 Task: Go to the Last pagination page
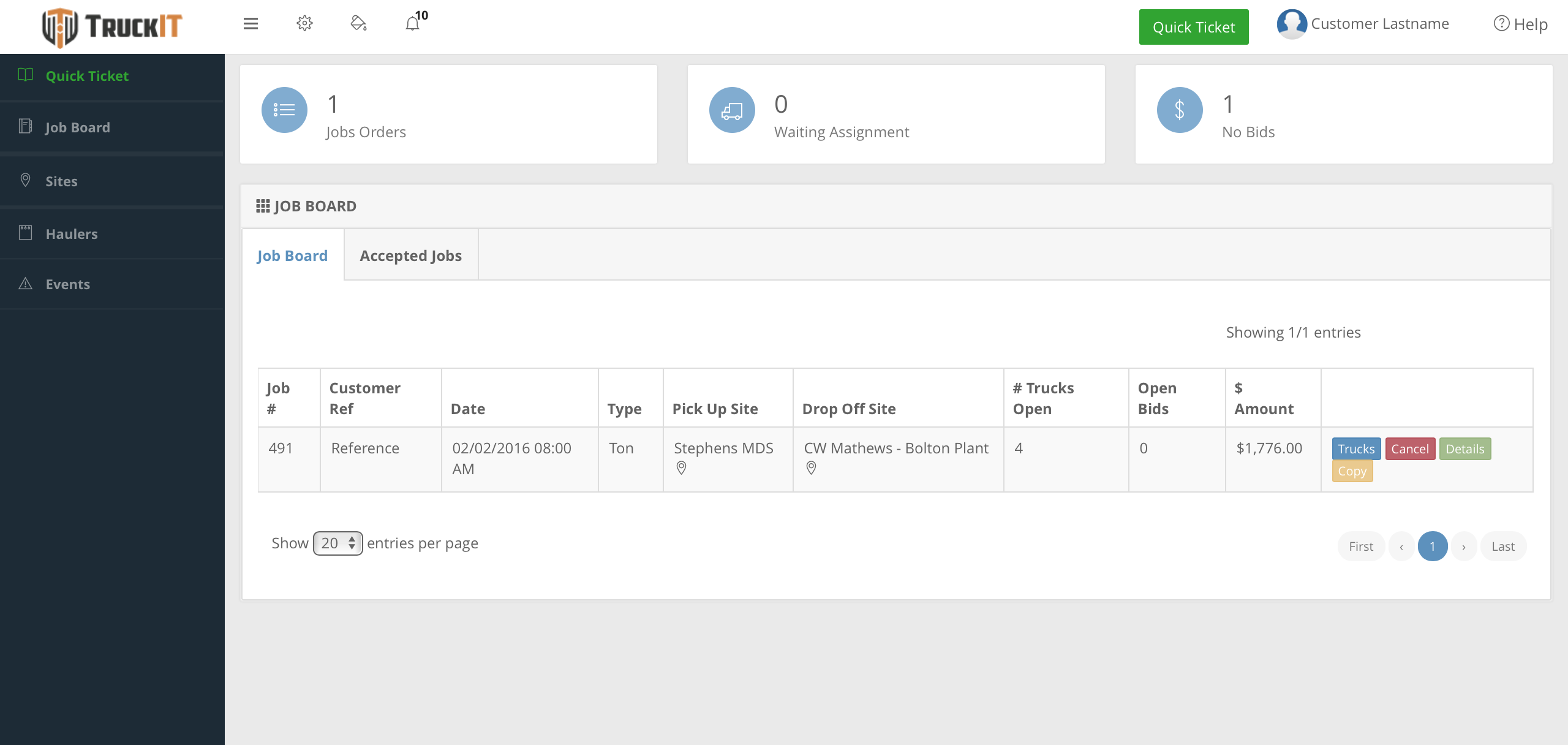[1502, 546]
